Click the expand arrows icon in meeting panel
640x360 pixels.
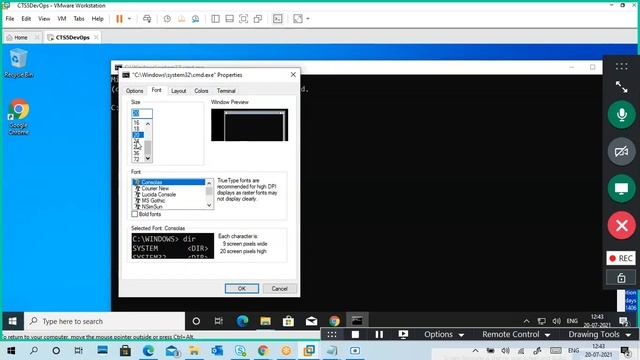pyautogui.click(x=621, y=87)
